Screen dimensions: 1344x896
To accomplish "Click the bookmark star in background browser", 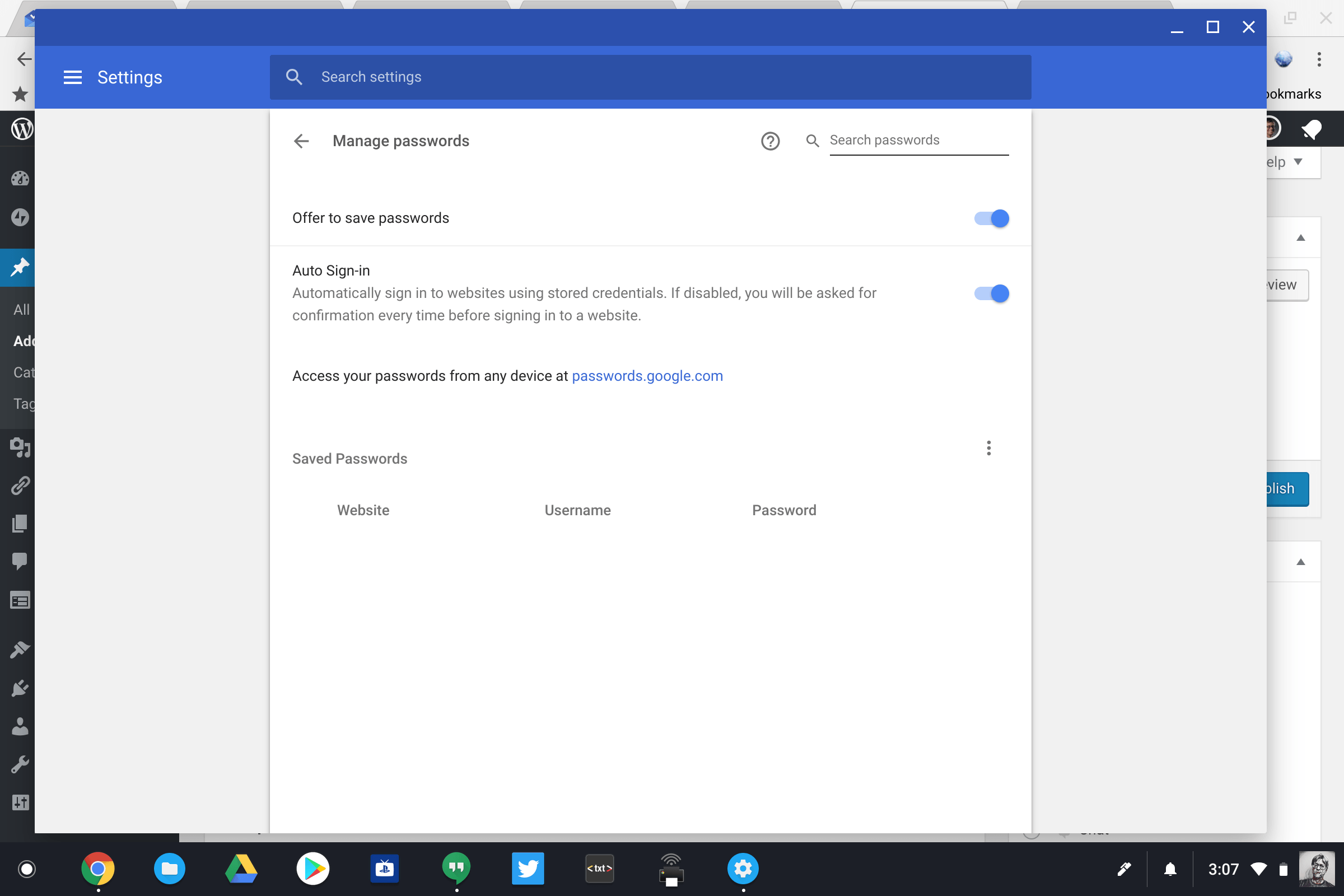I will pyautogui.click(x=20, y=94).
